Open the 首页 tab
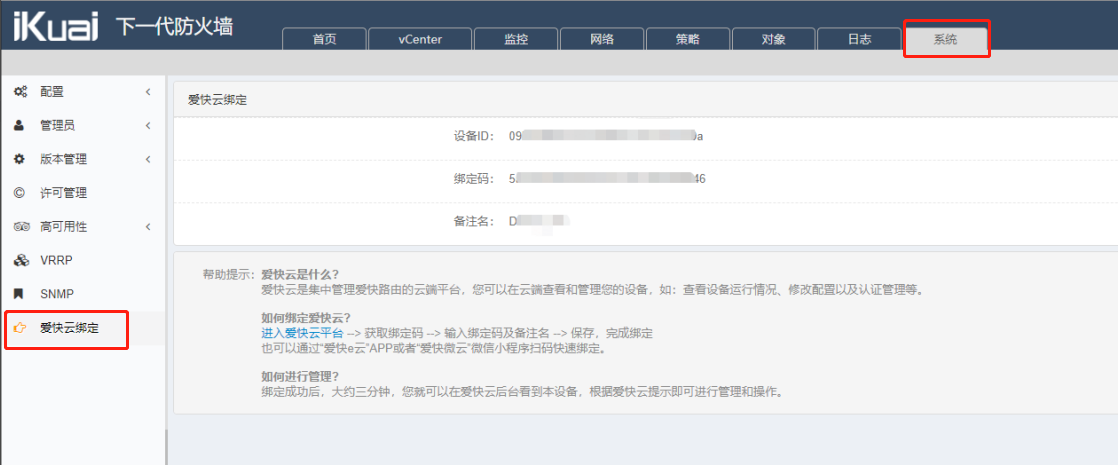 (x=324, y=39)
